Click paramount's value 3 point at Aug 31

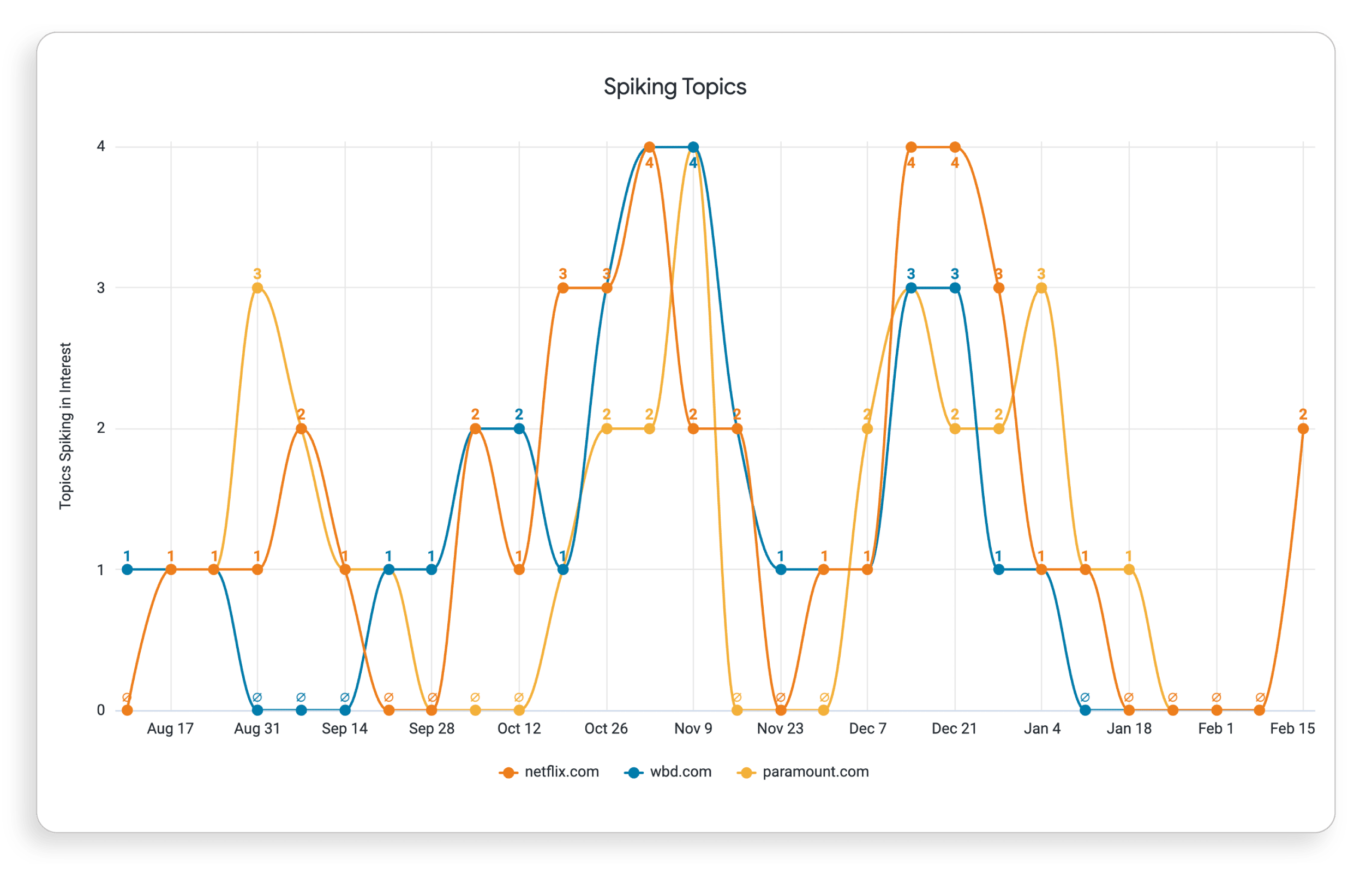pos(257,288)
